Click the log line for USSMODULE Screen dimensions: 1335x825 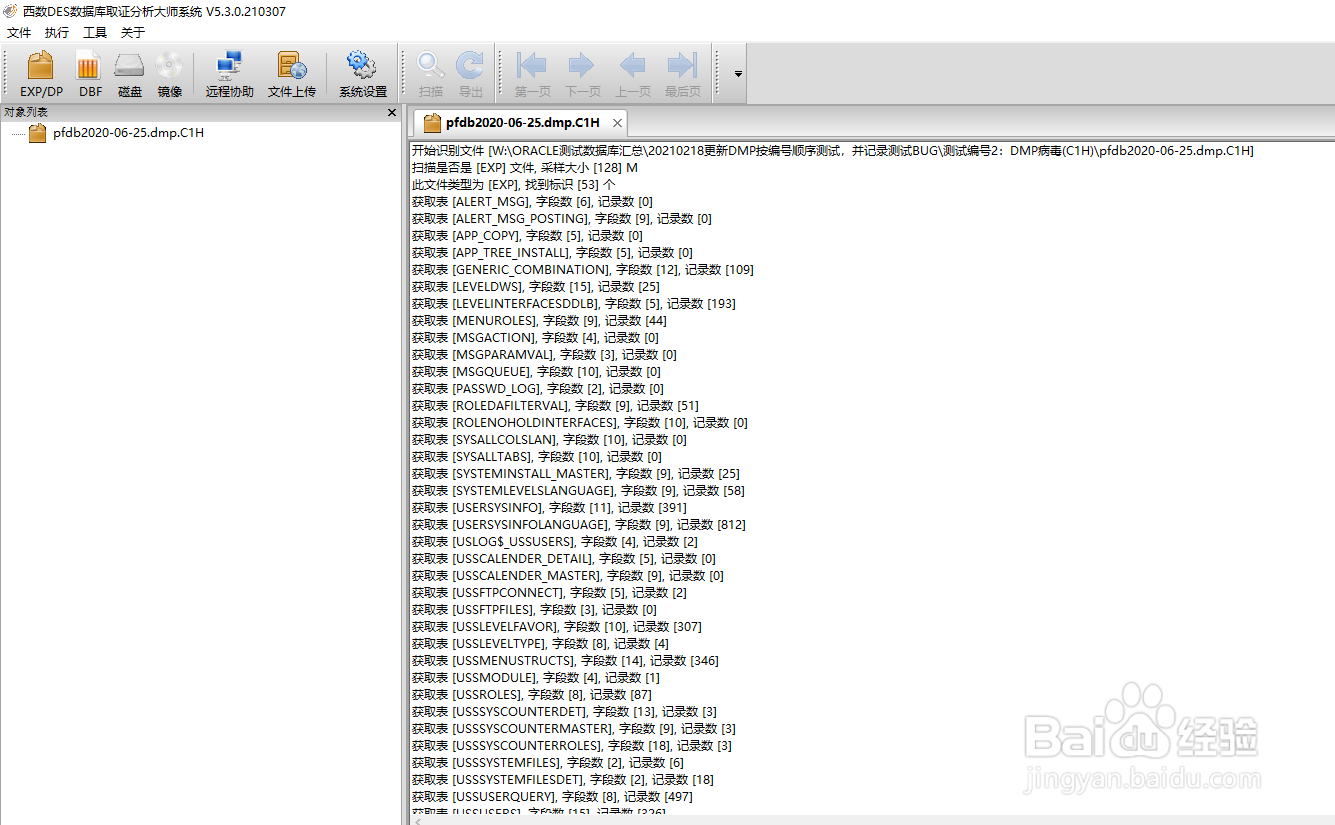pos(536,678)
